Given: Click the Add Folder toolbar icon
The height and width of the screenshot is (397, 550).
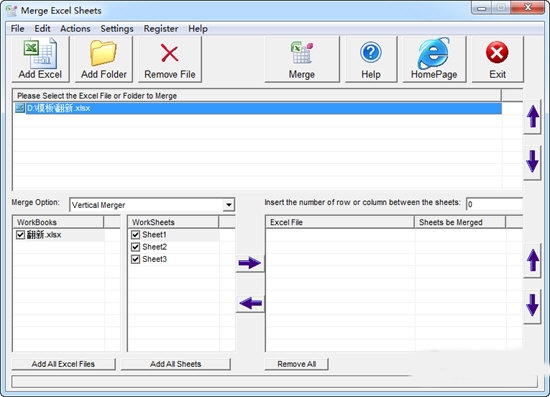Looking at the screenshot, I should (x=103, y=53).
